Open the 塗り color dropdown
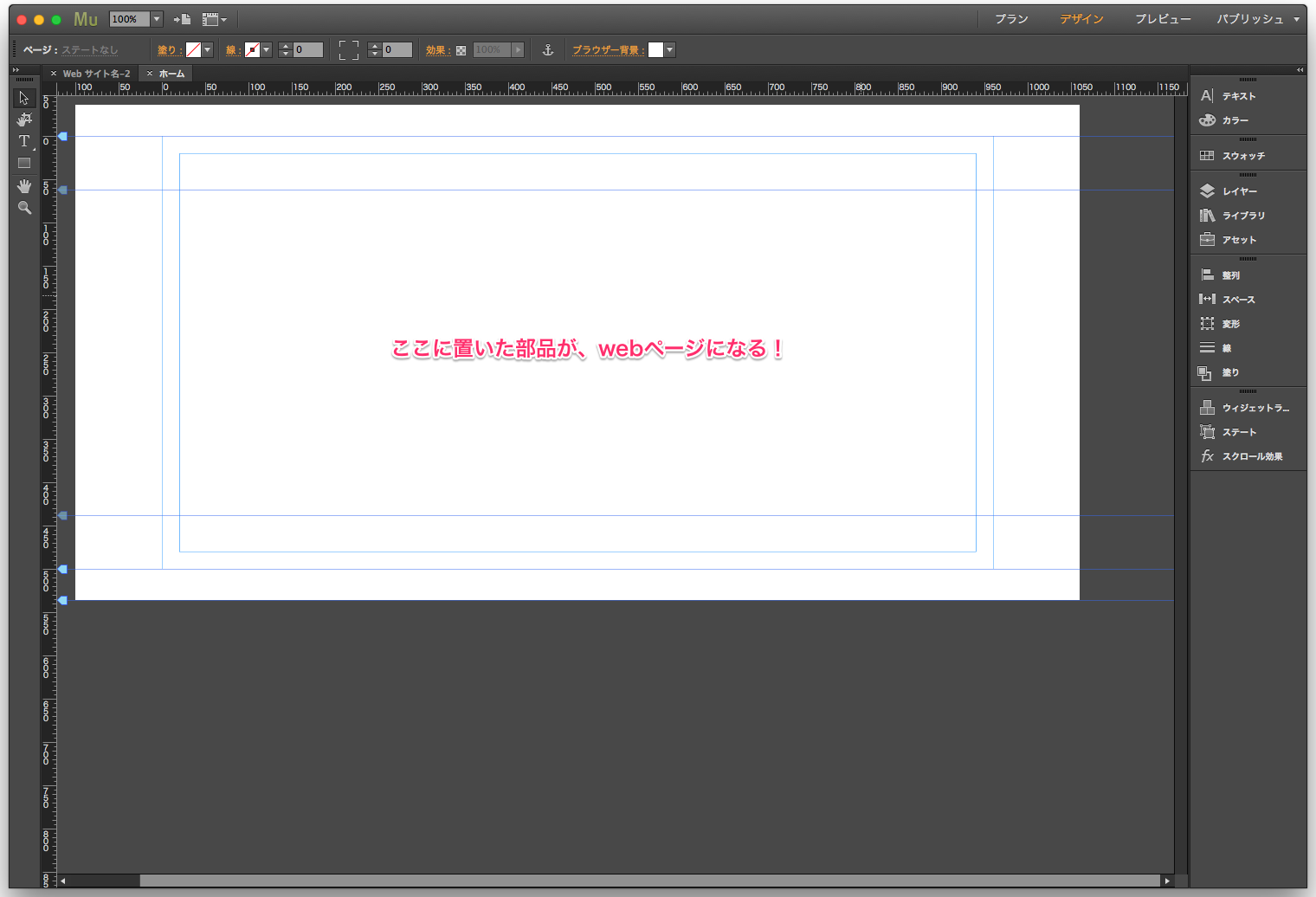The image size is (1316, 897). click(207, 49)
